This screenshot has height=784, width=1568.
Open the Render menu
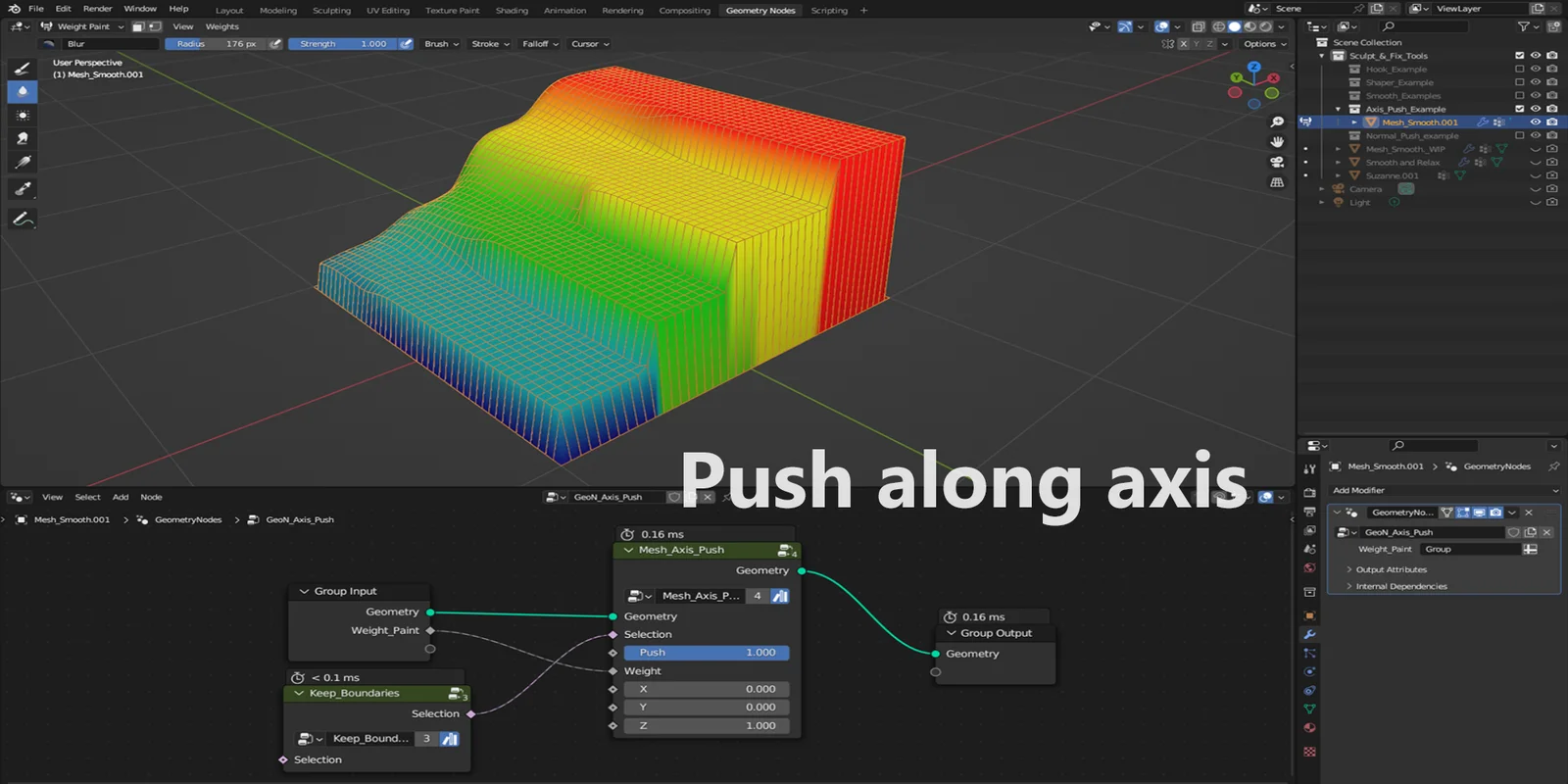[97, 9]
